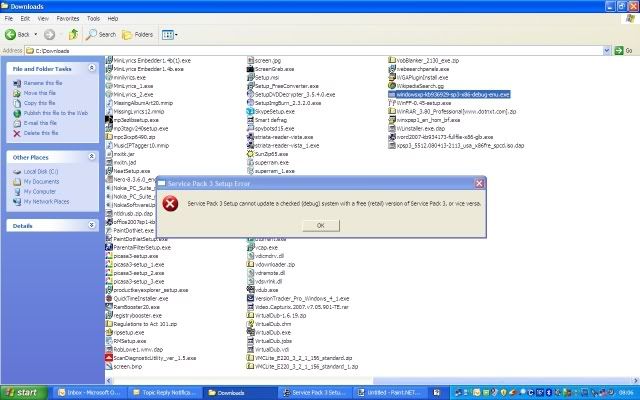Collapse the Other Places panel
The width and height of the screenshot is (640, 400).
pyautogui.click(x=92, y=157)
